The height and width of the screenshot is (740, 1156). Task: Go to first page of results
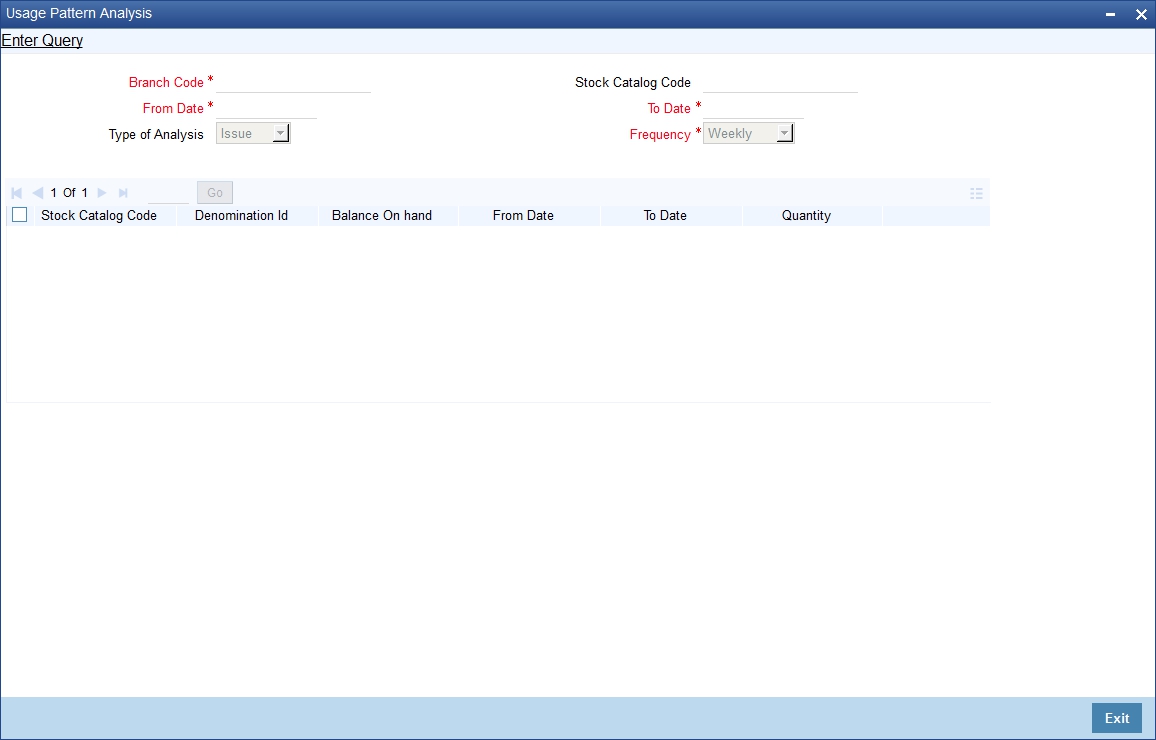coord(16,193)
